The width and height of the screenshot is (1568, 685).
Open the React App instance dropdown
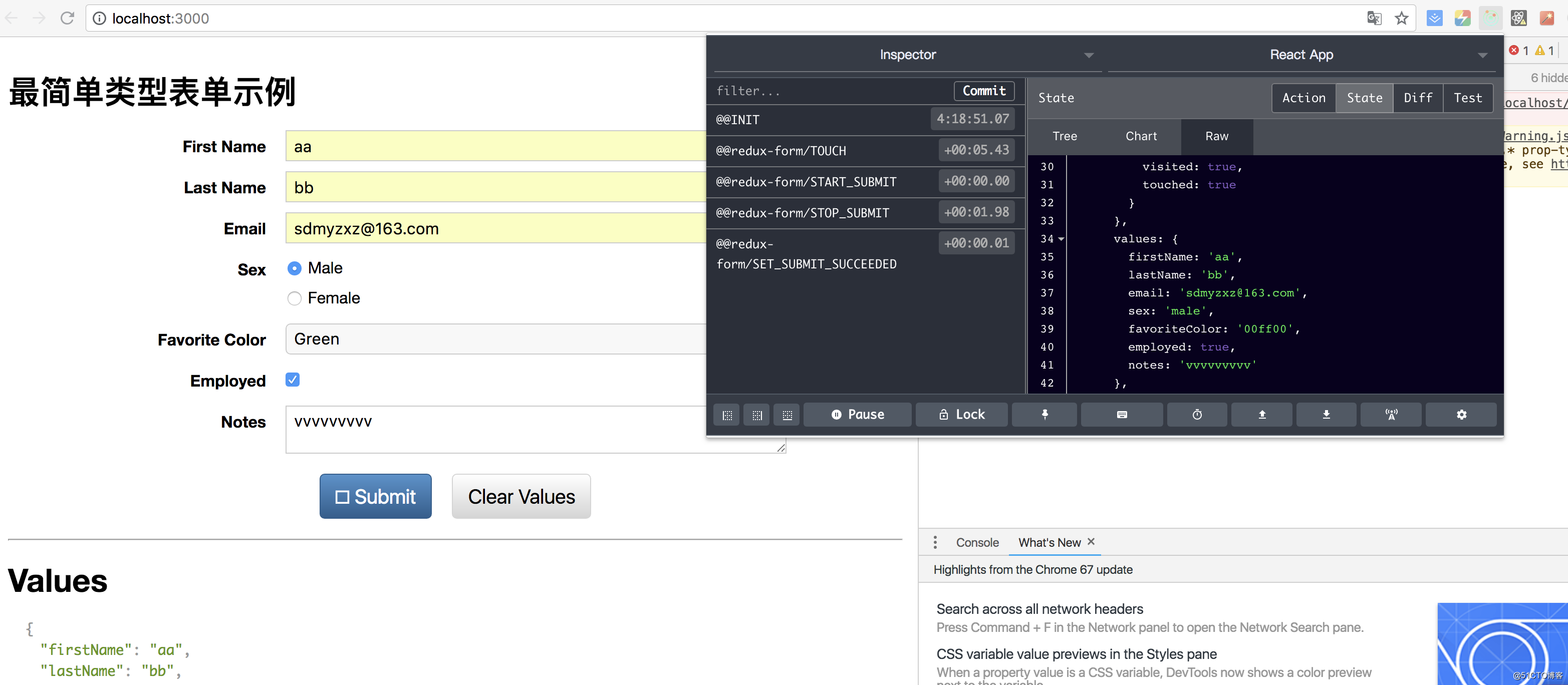click(1301, 55)
